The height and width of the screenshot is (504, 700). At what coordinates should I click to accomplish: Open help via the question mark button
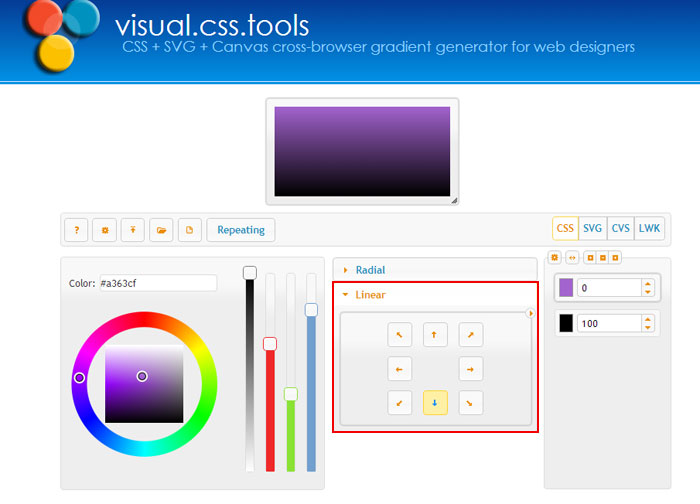[76, 230]
